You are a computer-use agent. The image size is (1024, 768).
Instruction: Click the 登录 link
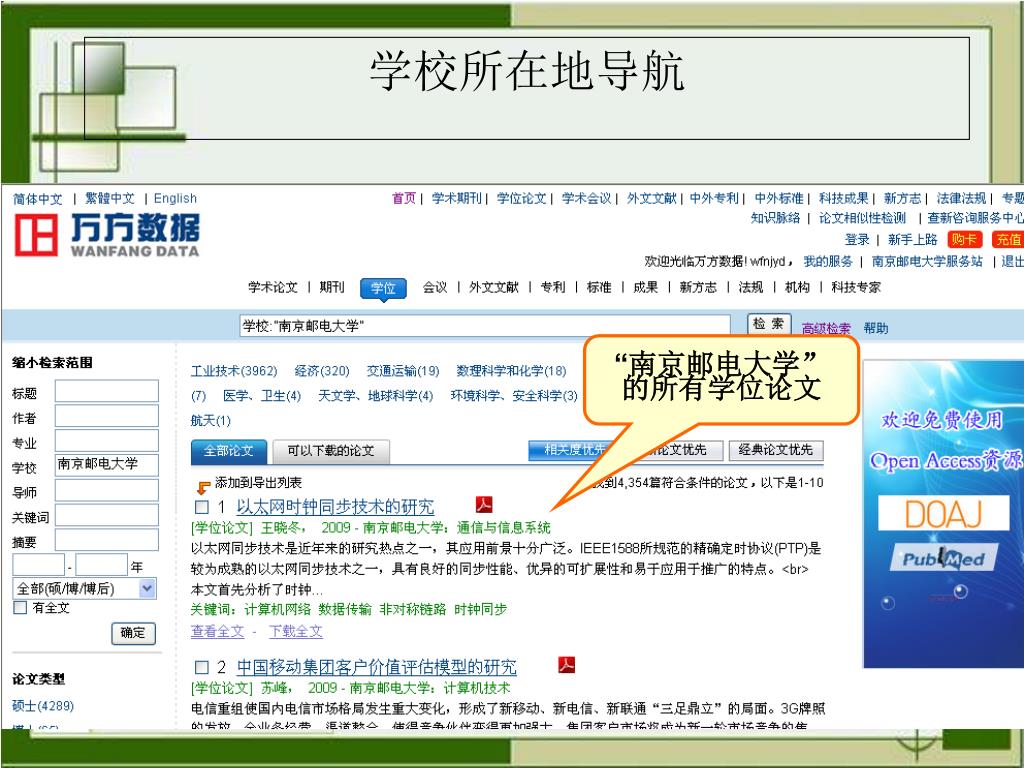coord(857,239)
